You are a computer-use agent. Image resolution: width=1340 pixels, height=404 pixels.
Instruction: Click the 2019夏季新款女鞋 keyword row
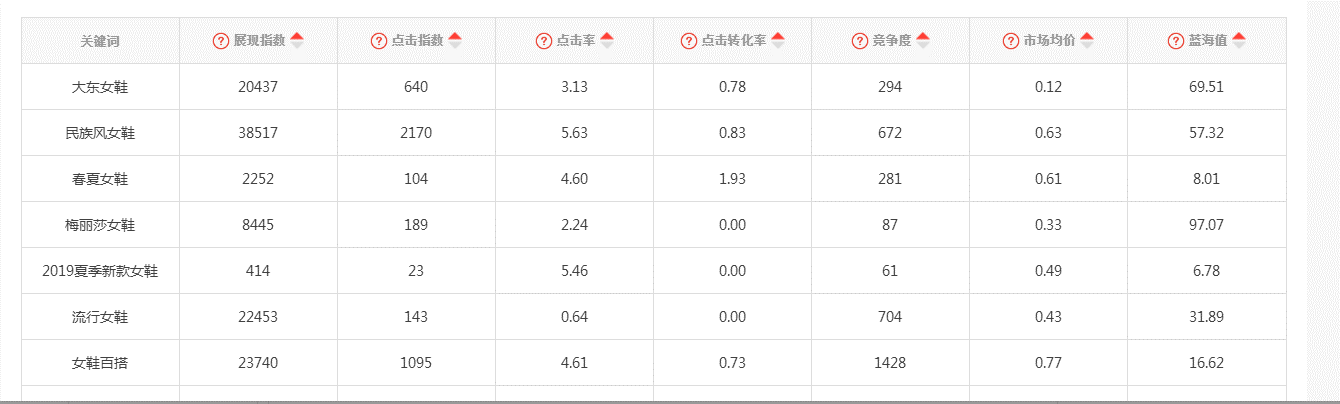653,271
